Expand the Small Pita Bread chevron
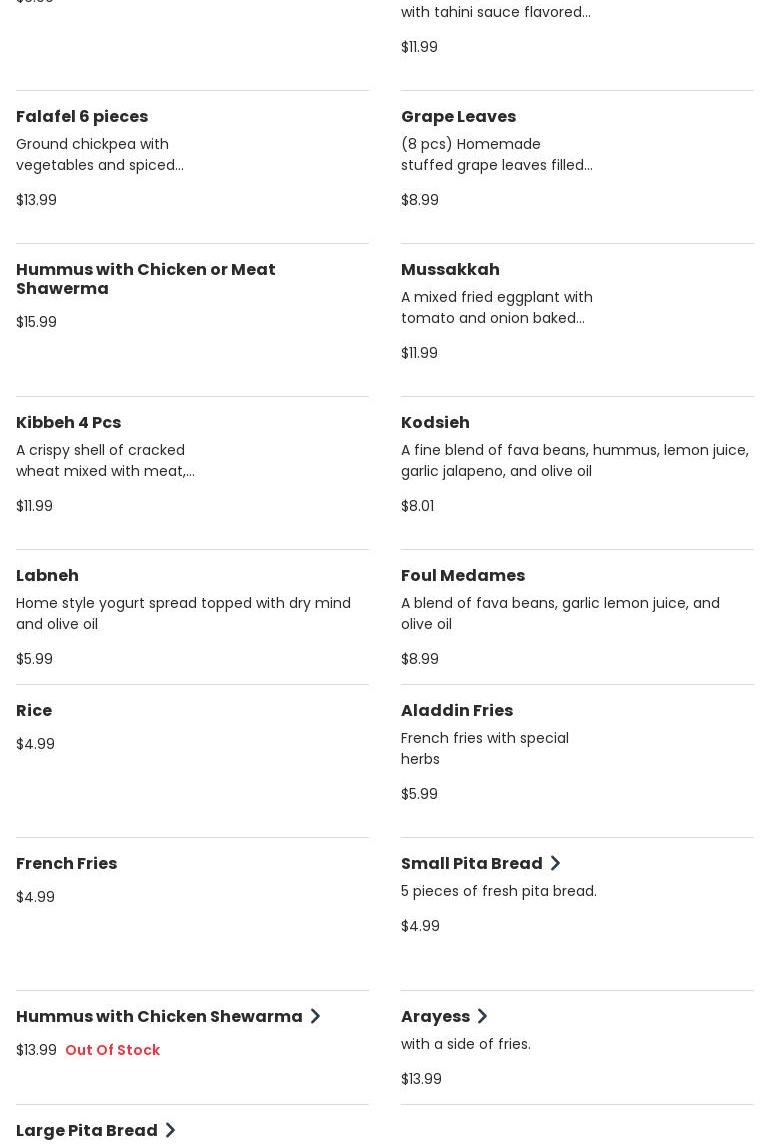The height and width of the screenshot is (1148, 770). 555,863
